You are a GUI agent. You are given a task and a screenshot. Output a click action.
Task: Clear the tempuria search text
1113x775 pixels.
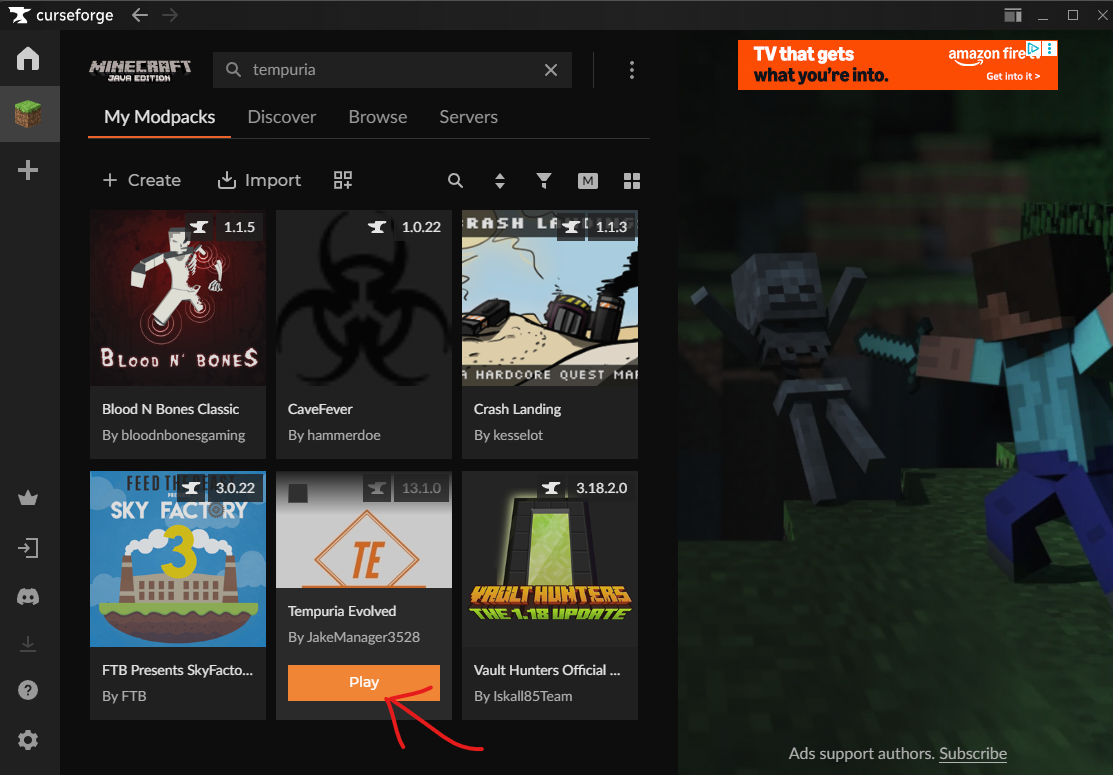pyautogui.click(x=551, y=70)
